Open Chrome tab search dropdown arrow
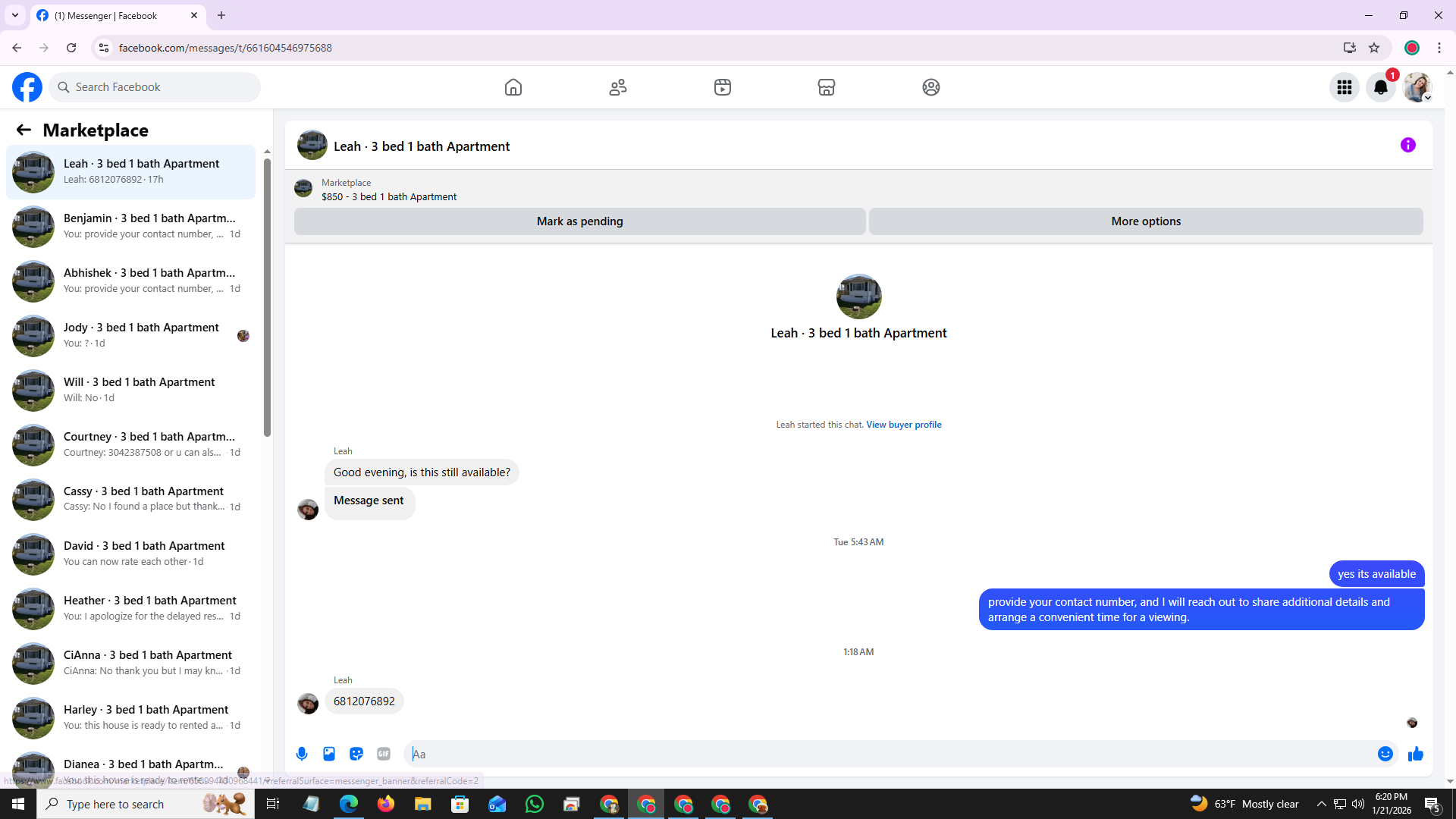 click(14, 15)
